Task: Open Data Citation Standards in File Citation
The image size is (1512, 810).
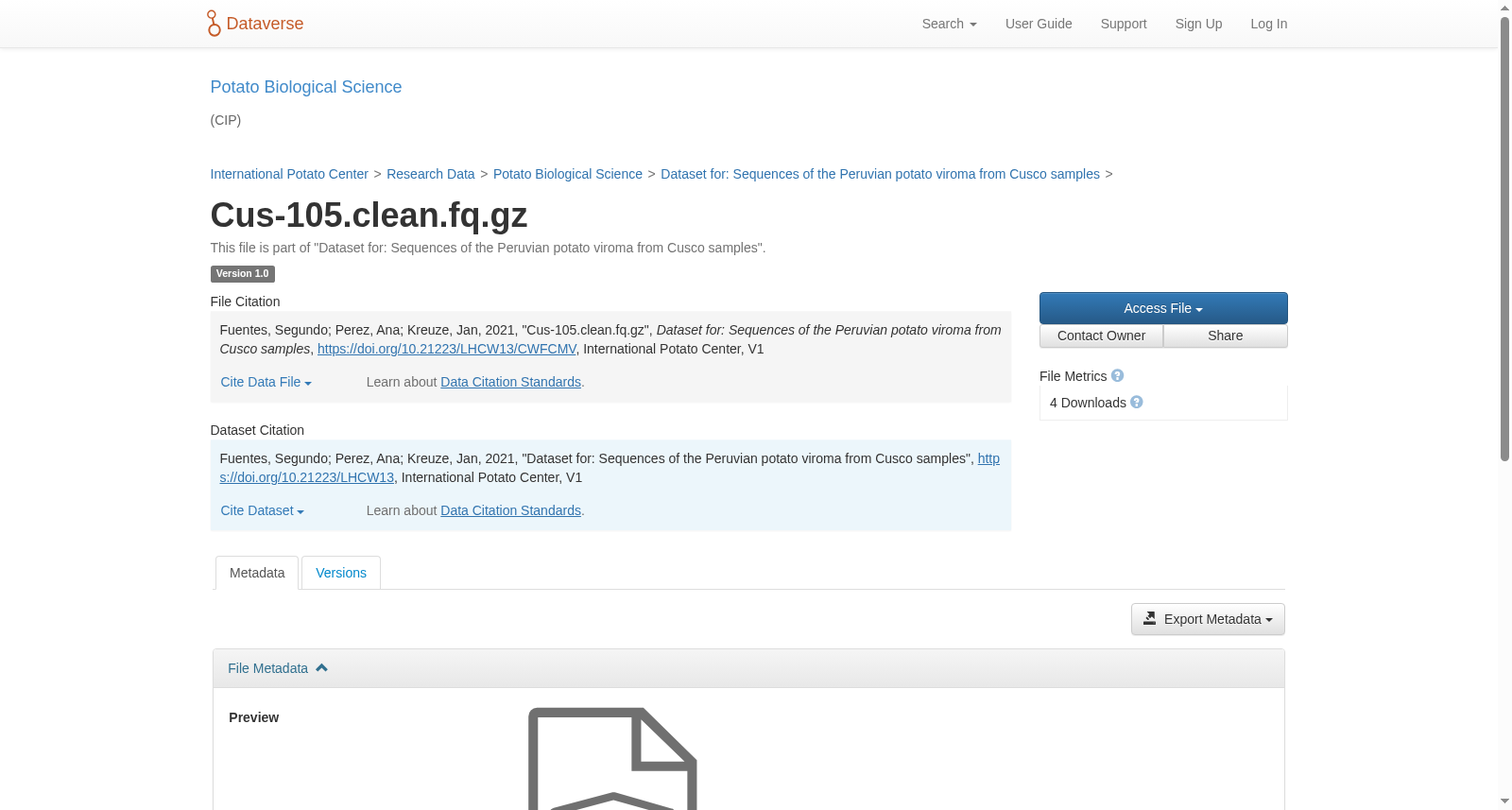Action: tap(510, 382)
